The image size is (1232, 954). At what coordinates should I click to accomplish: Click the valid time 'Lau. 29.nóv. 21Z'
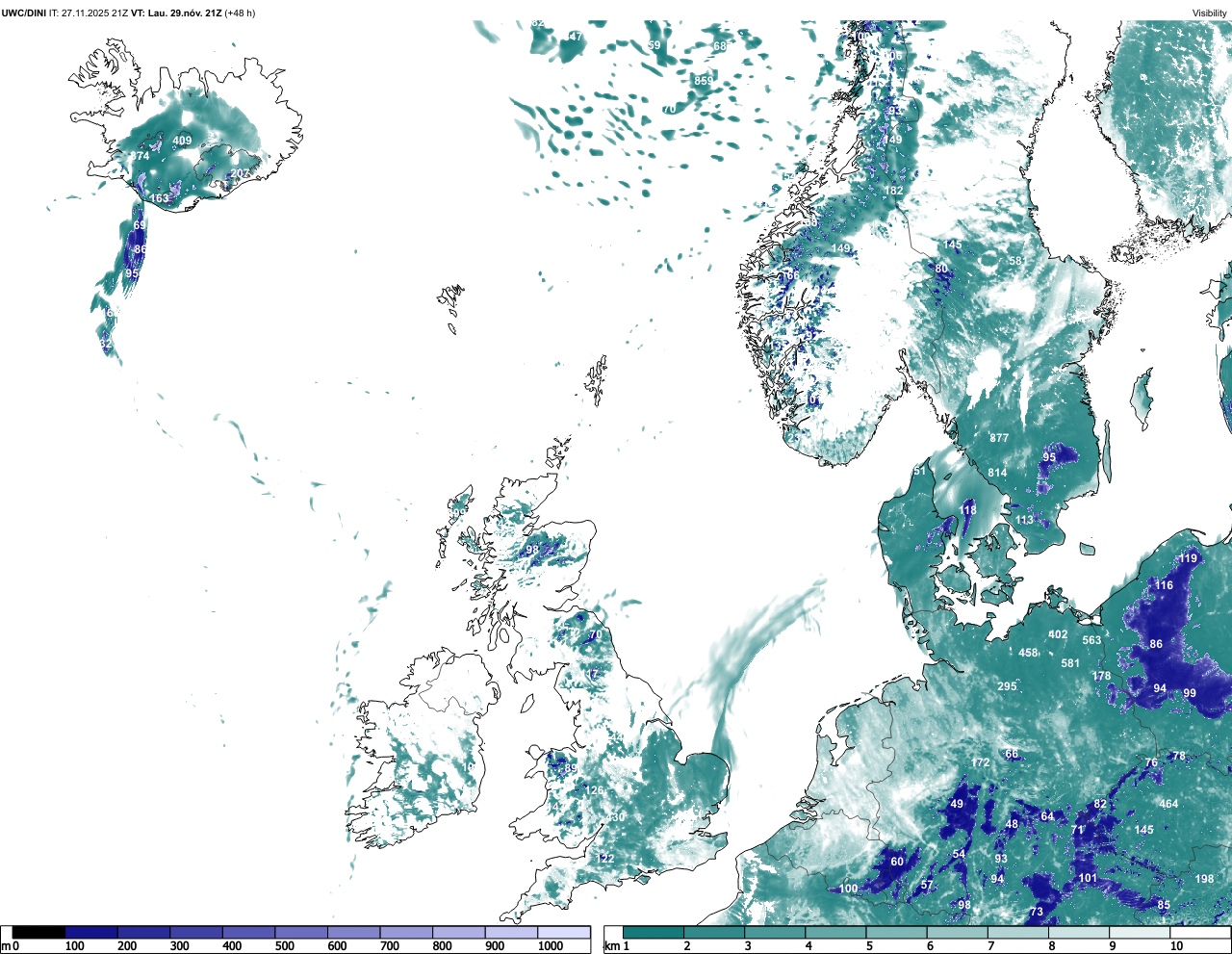(x=183, y=13)
